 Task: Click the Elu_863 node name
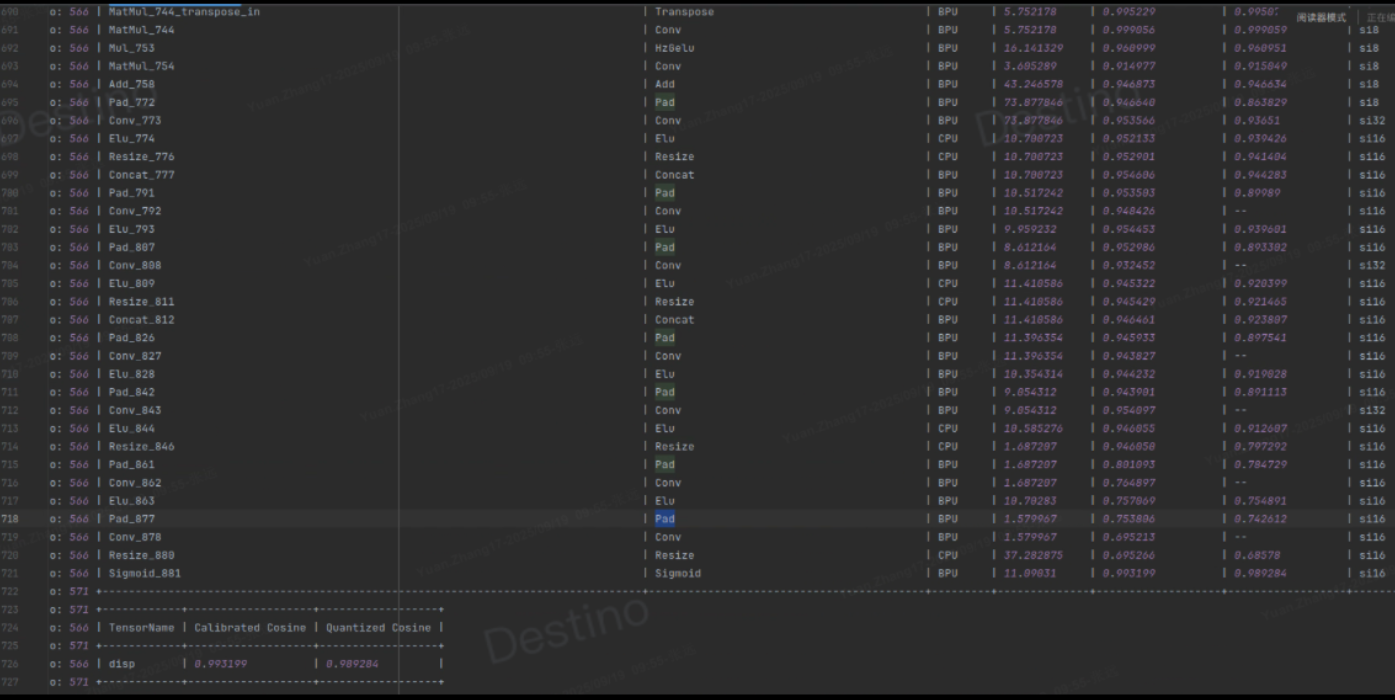pos(132,501)
